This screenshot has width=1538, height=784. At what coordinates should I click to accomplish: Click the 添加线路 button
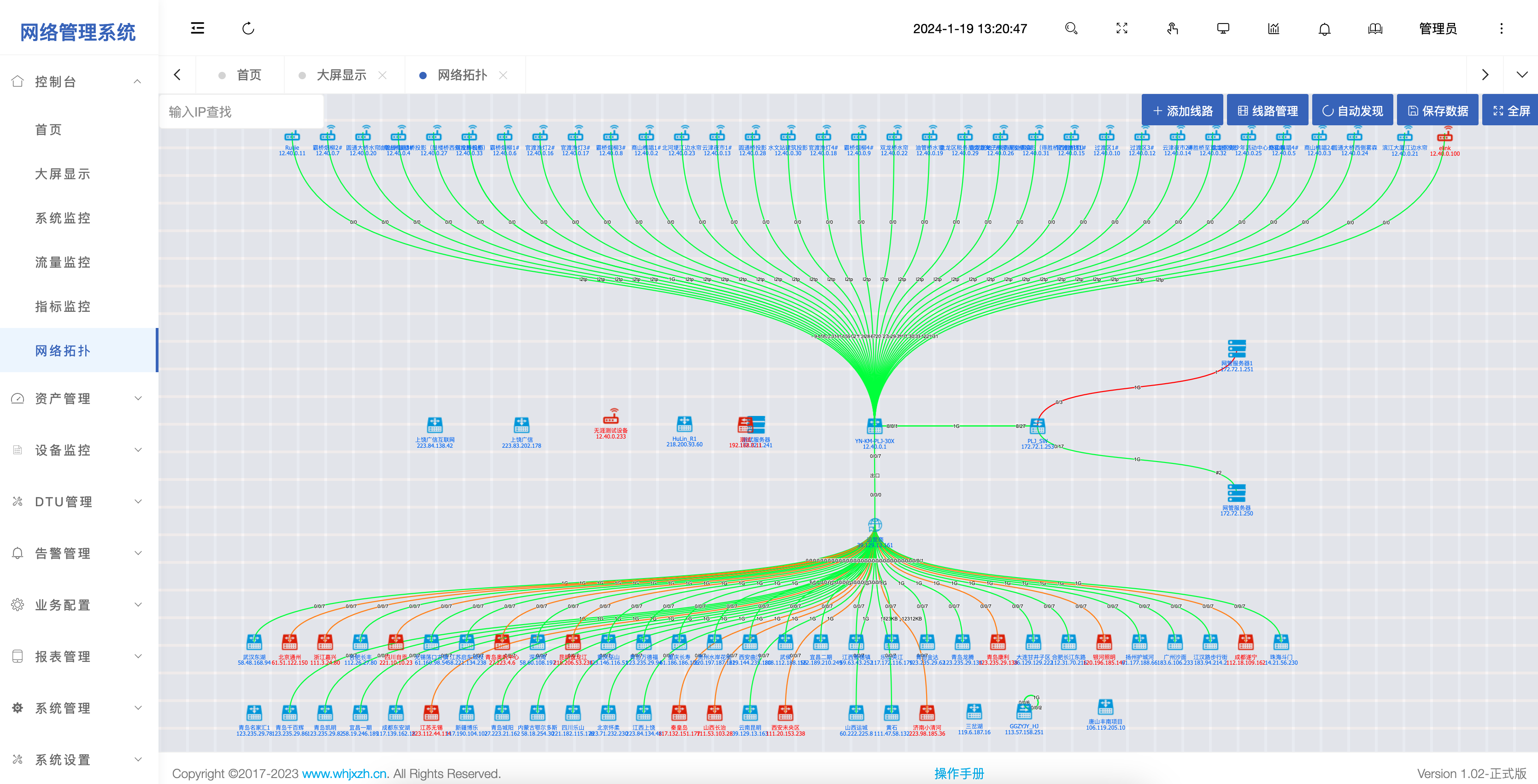tap(1182, 111)
